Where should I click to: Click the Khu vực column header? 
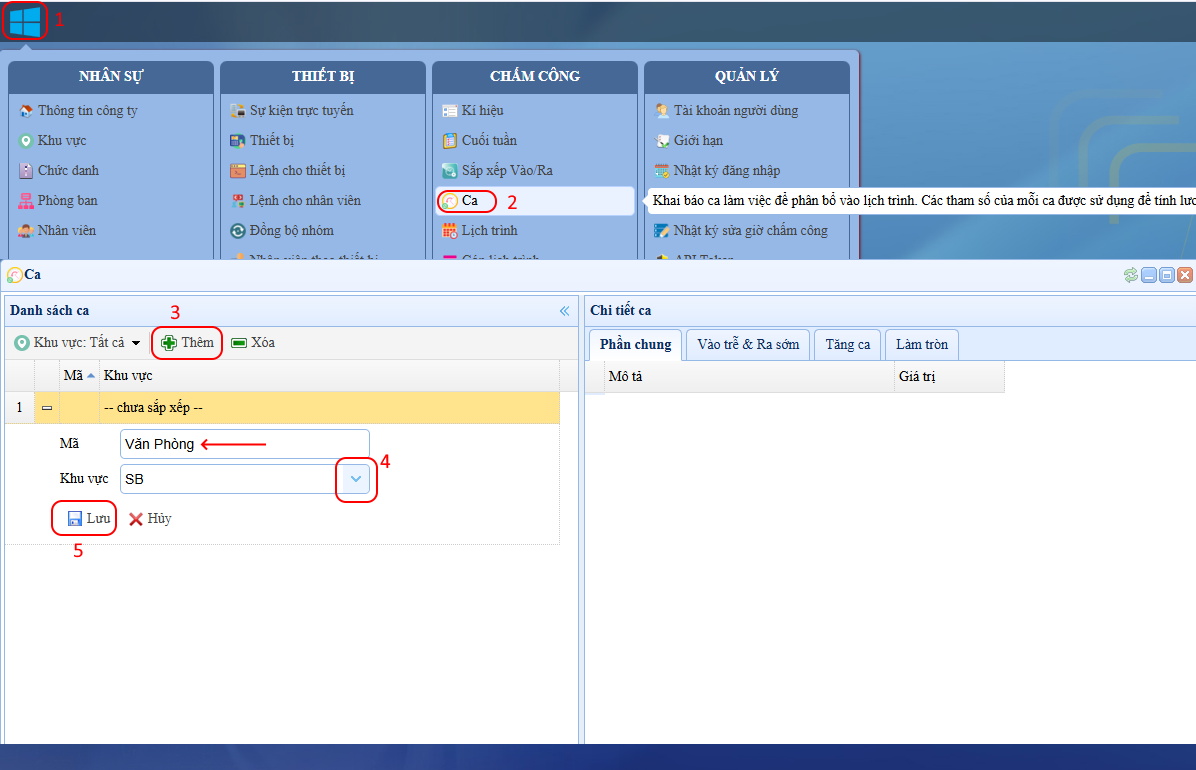pos(330,375)
